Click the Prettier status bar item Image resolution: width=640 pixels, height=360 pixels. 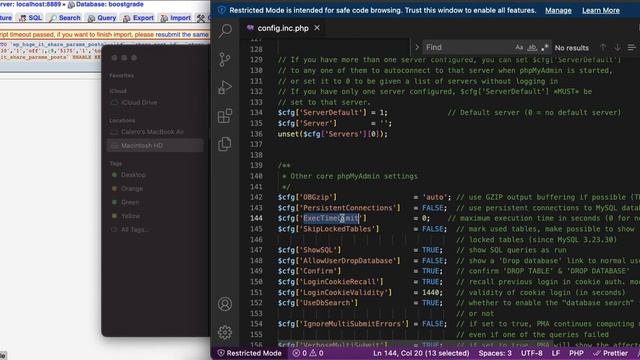pyautogui.click(x=611, y=353)
